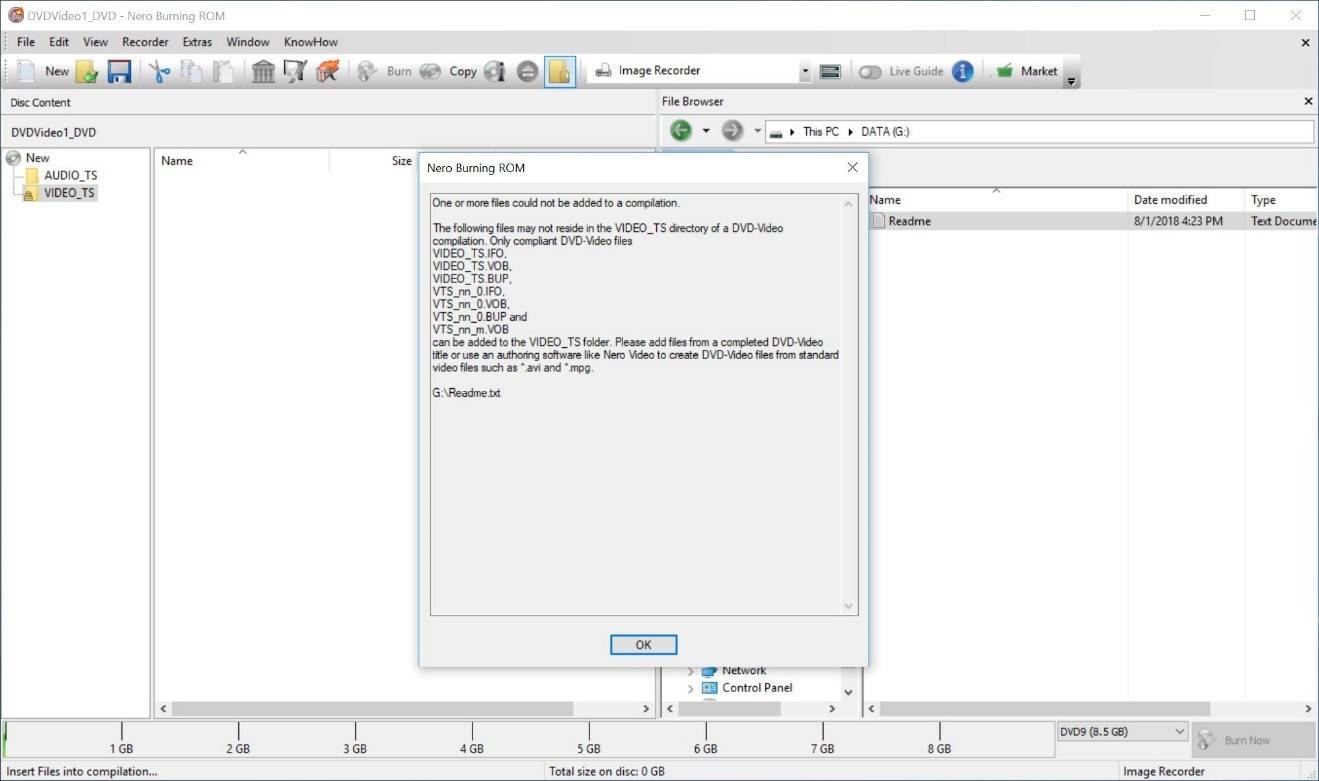This screenshot has width=1319, height=781.
Task: Open the toolbar overflow options arrow
Action: [1072, 82]
